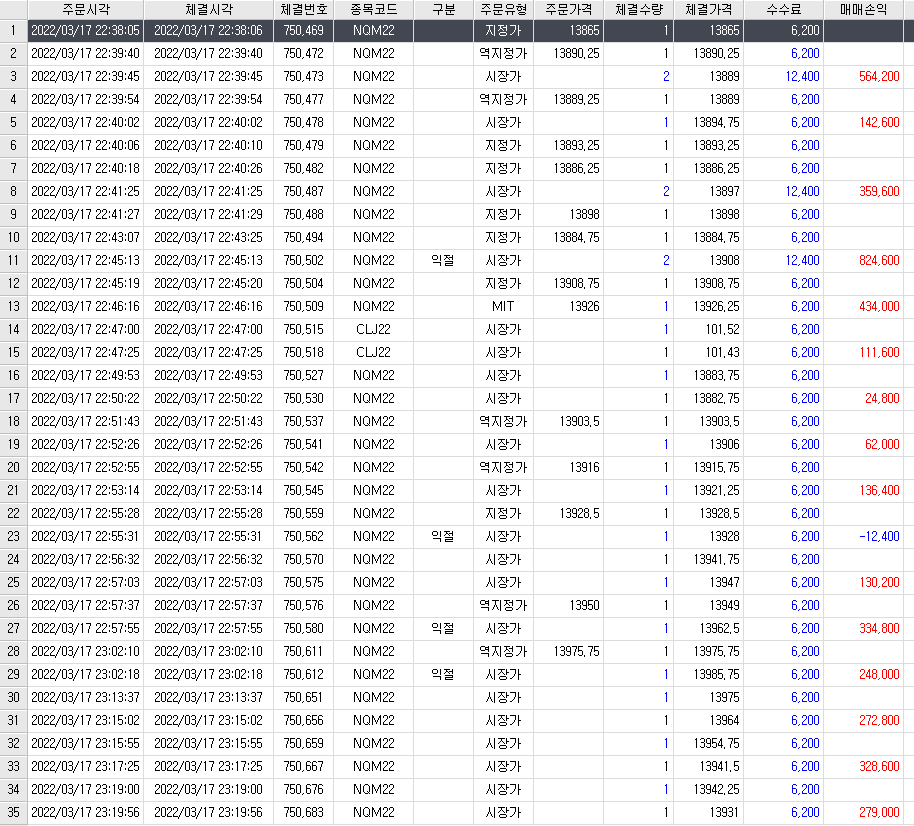Click the 매매손익 column header
The width and height of the screenshot is (914, 826).
click(x=863, y=9)
